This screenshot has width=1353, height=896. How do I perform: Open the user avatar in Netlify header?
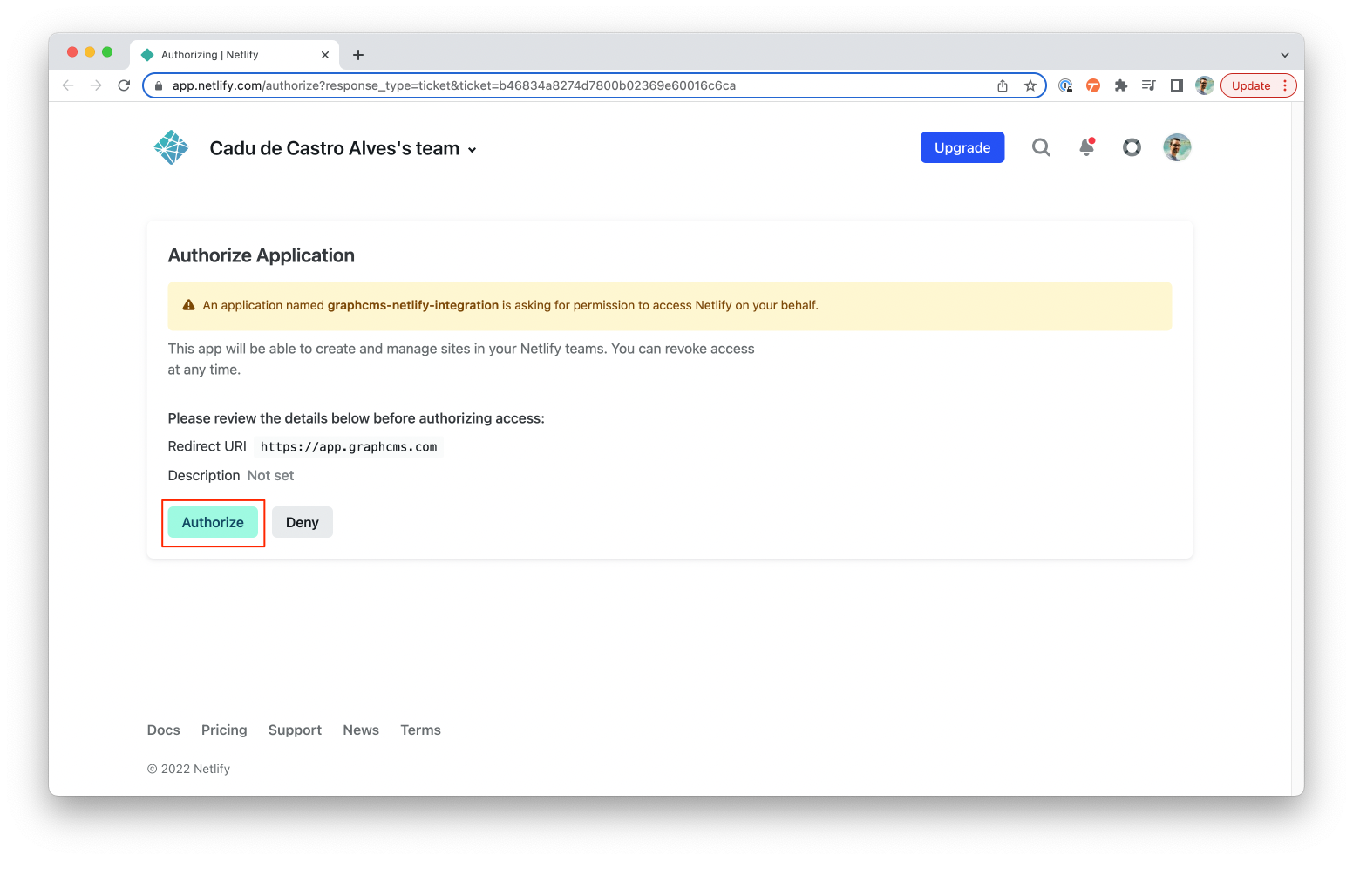1177,147
